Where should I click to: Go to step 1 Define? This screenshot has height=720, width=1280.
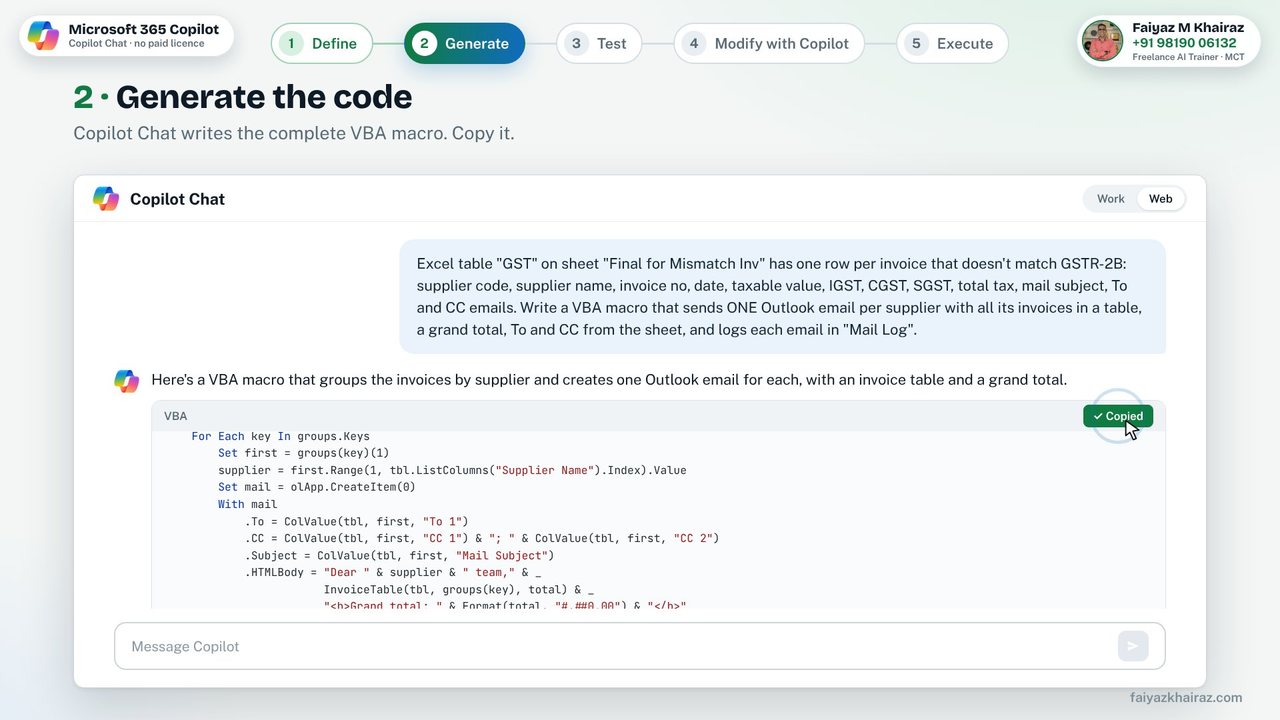[321, 43]
